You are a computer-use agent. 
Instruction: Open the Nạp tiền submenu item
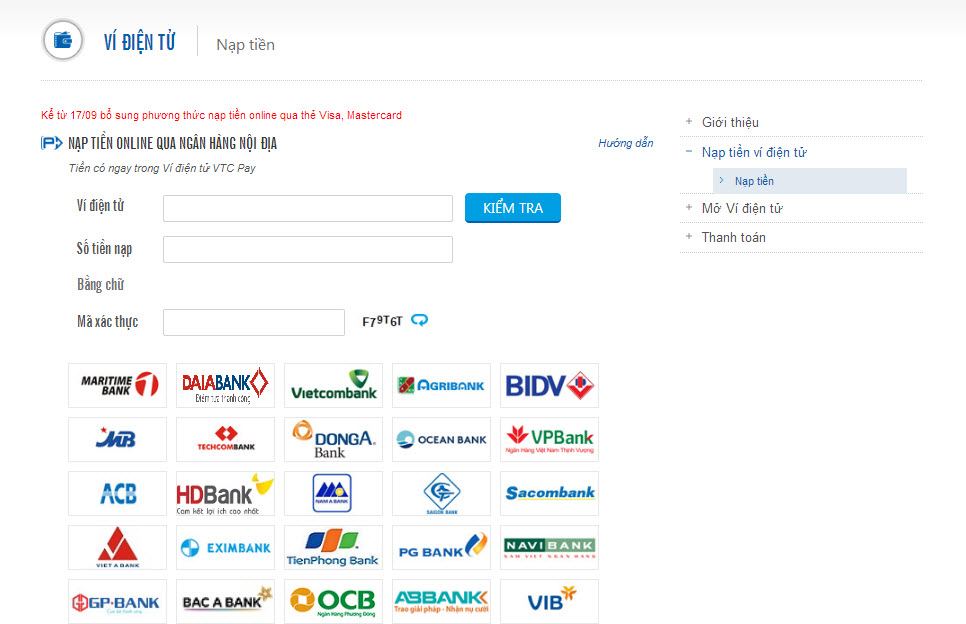(x=810, y=181)
